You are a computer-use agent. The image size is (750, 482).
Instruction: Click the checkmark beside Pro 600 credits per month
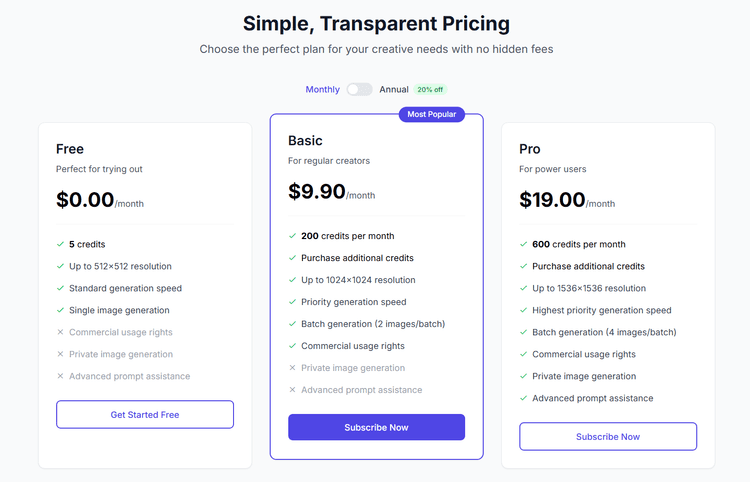[524, 244]
